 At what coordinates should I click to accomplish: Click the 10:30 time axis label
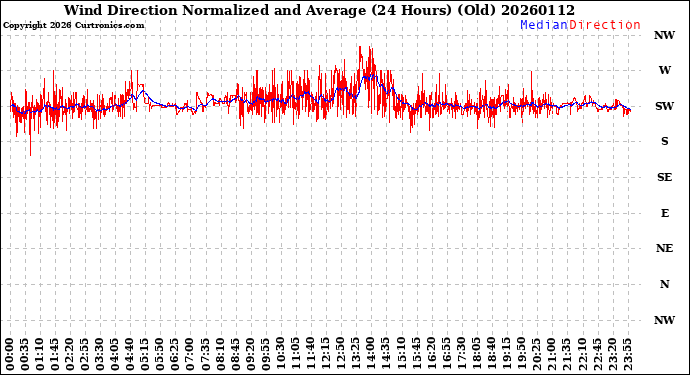280,355
